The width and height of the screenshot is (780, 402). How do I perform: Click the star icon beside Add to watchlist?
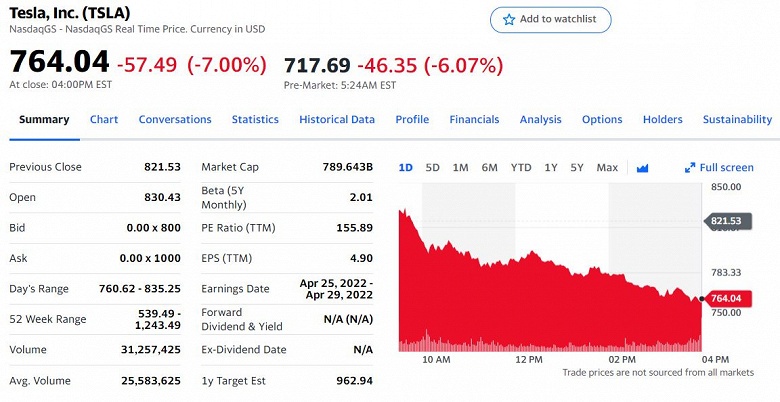click(509, 20)
